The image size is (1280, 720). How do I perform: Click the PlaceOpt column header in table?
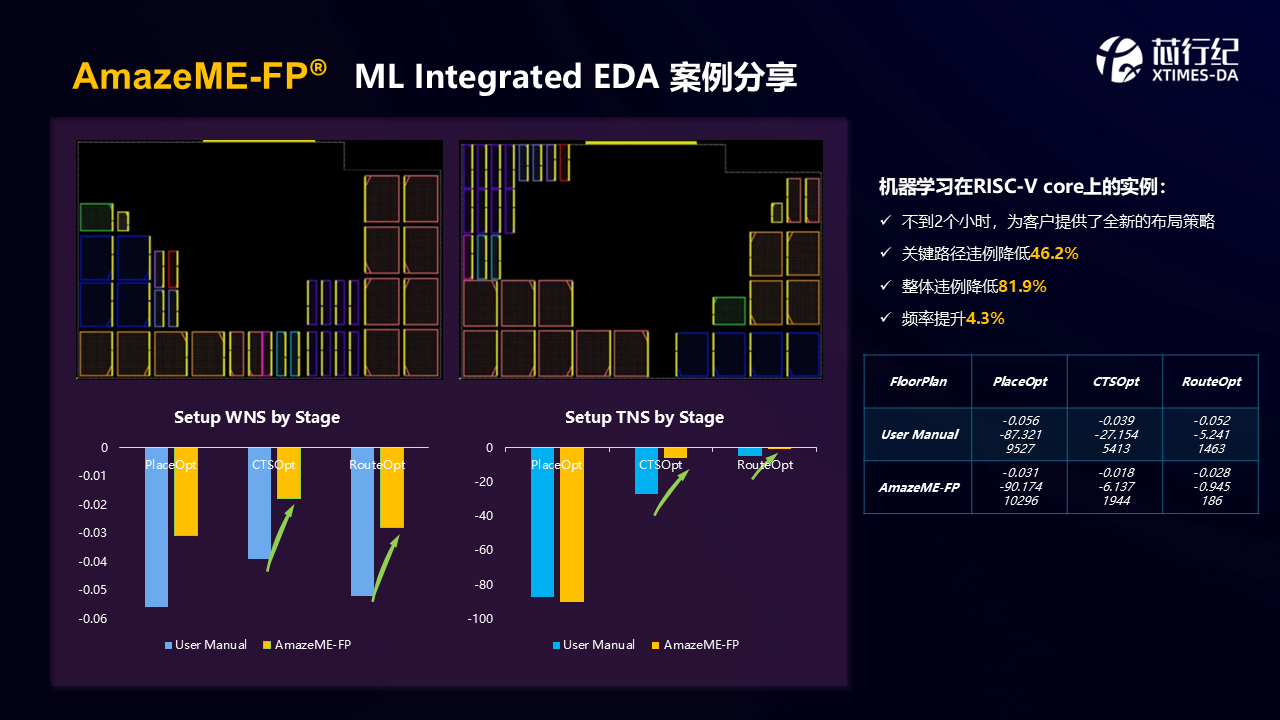pos(1019,381)
